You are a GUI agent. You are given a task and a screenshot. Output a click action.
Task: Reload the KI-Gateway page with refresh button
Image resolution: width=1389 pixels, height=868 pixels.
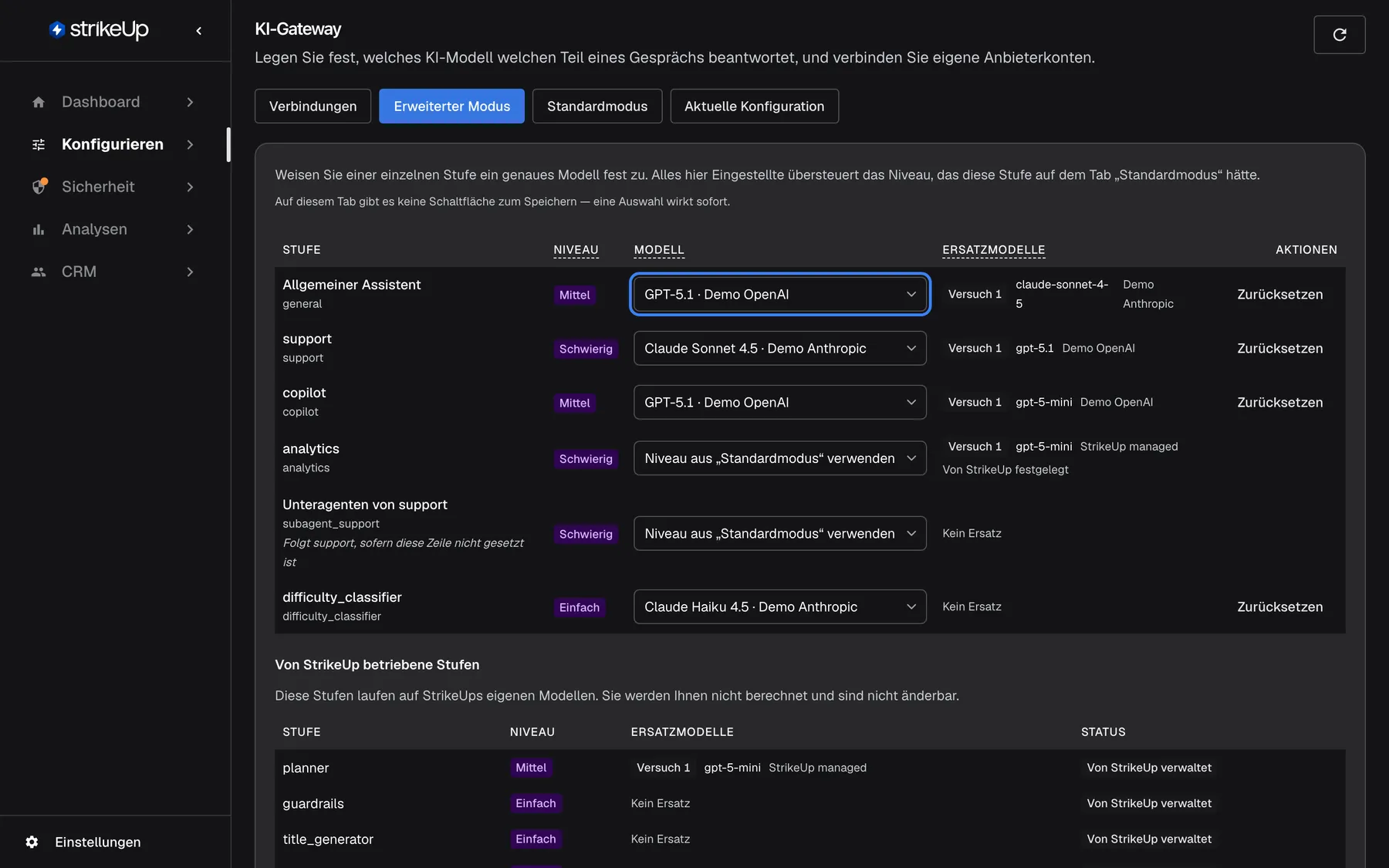(x=1340, y=35)
